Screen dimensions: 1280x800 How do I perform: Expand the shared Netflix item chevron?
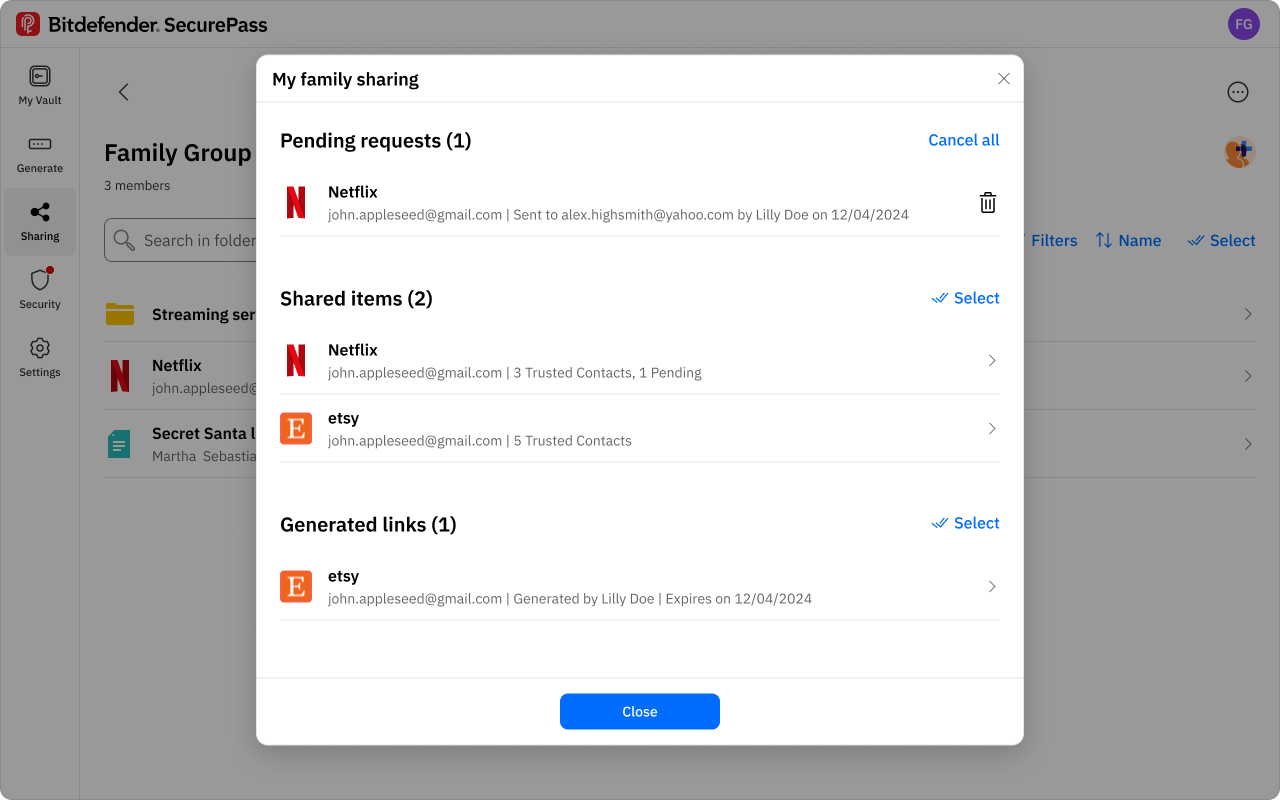[x=992, y=361]
